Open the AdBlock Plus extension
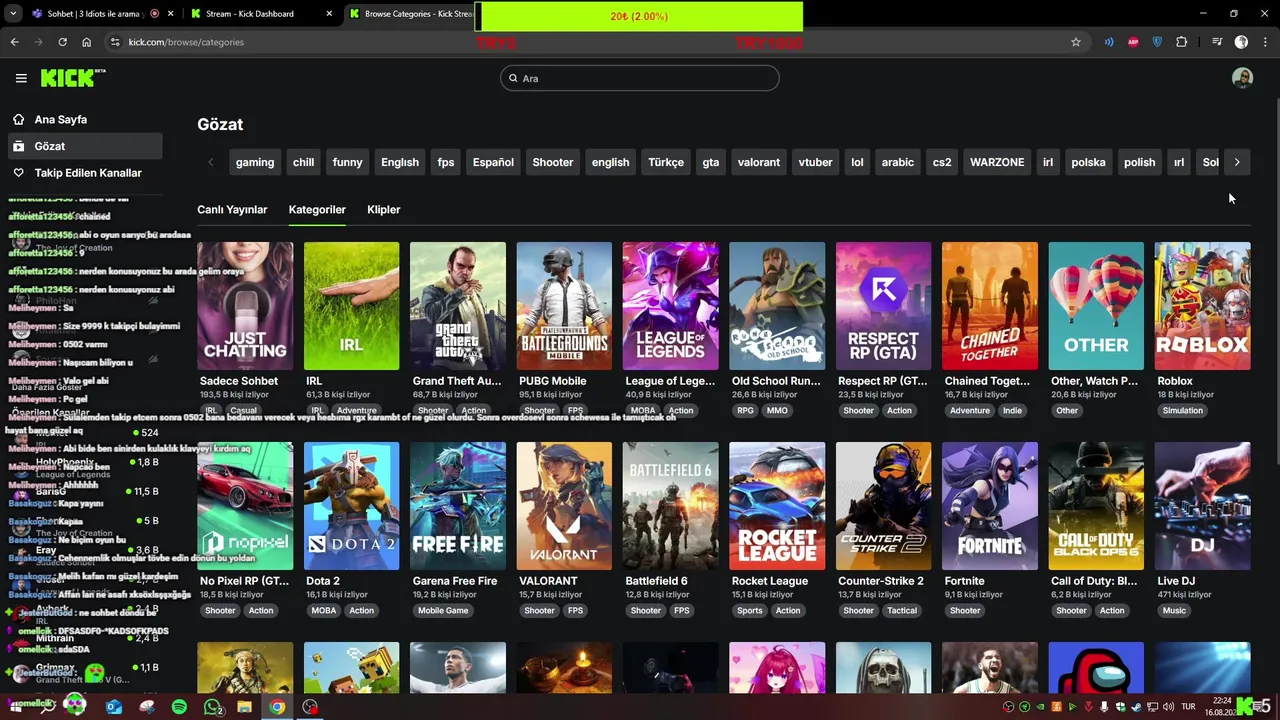The width and height of the screenshot is (1280, 720). coord(1133,42)
